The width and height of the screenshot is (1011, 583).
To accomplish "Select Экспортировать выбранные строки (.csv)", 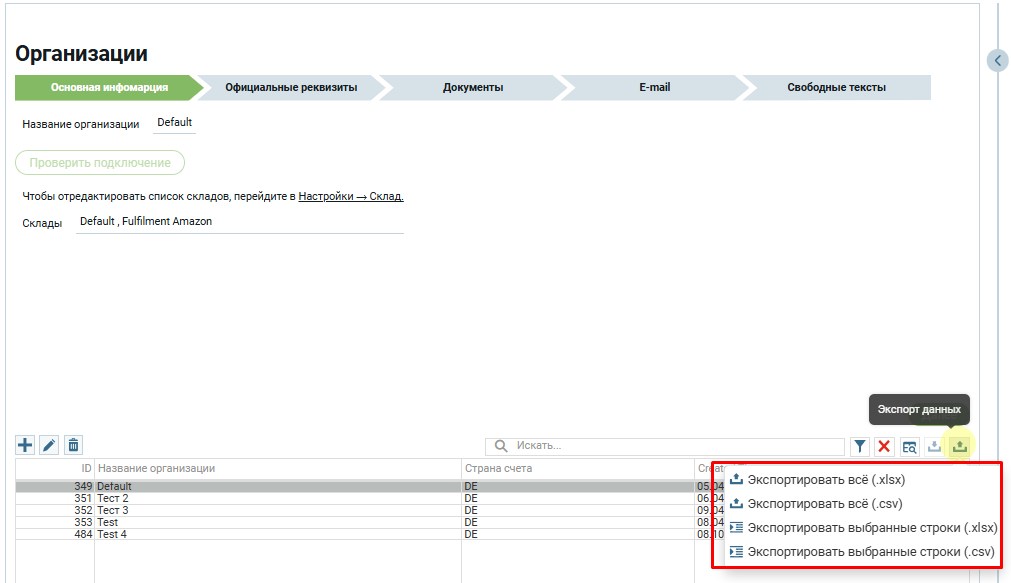I will pyautogui.click(x=869, y=552).
